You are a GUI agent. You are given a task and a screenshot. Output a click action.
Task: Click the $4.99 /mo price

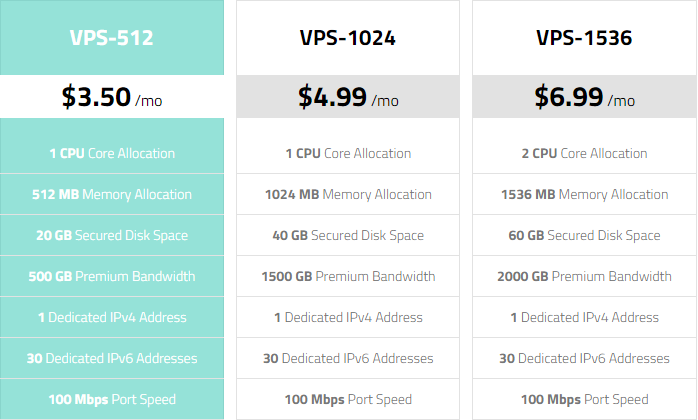pos(348,97)
